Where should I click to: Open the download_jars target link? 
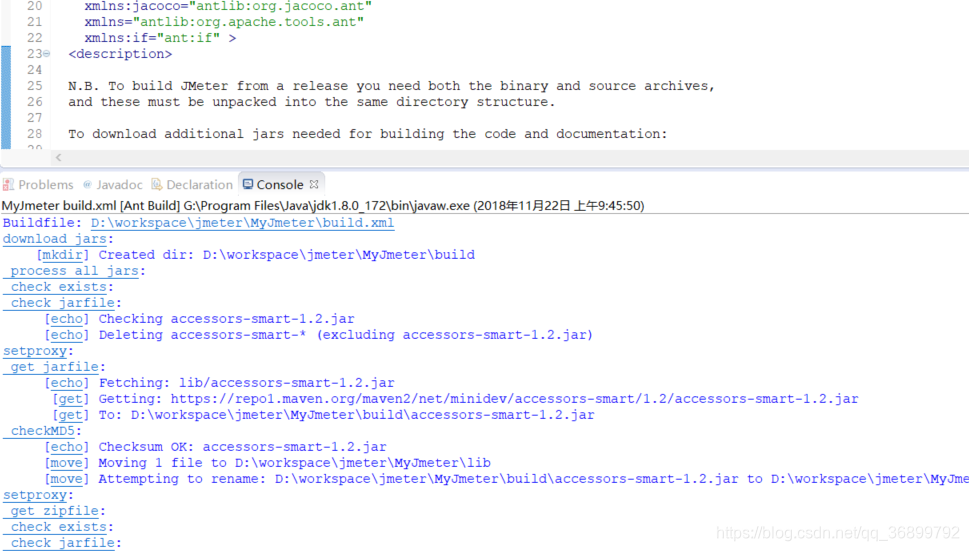(55, 239)
